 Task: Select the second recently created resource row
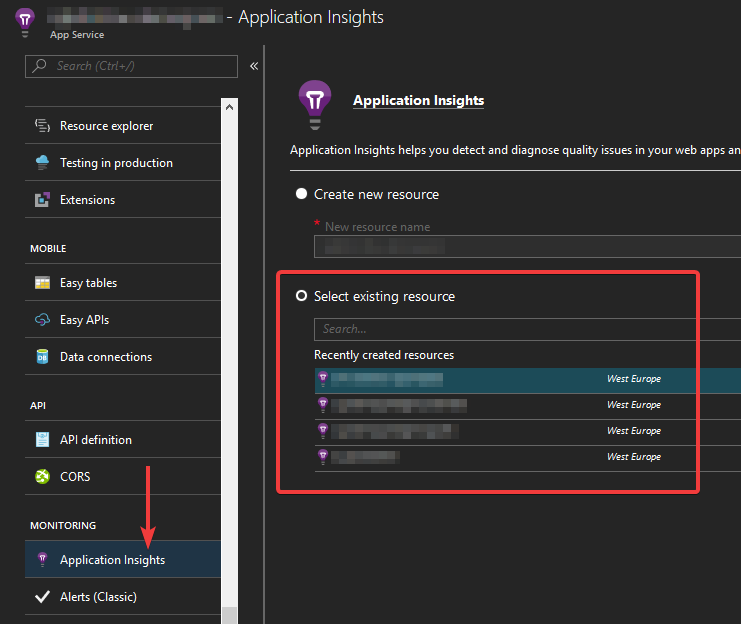(x=528, y=406)
